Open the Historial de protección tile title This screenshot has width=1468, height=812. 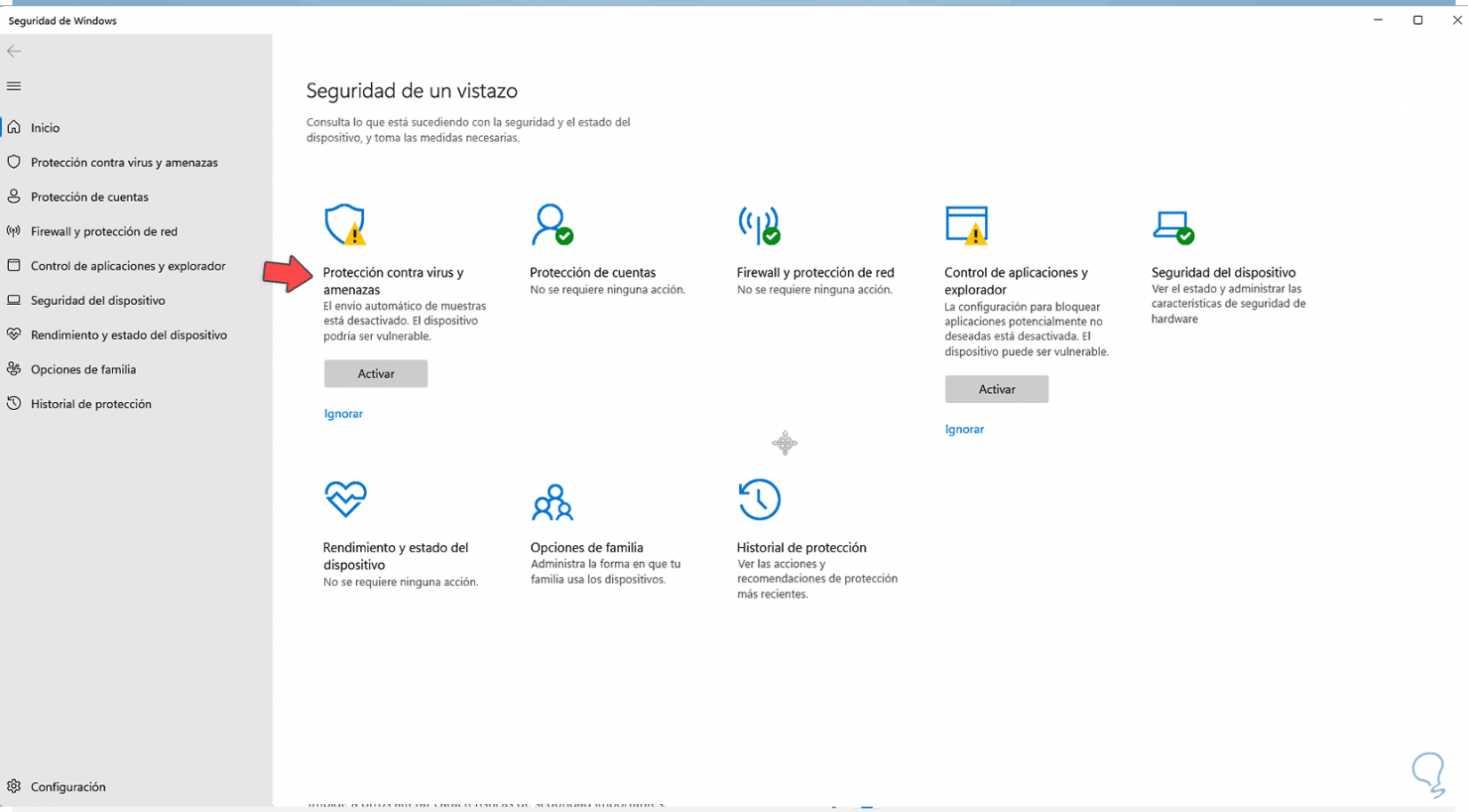coord(802,547)
